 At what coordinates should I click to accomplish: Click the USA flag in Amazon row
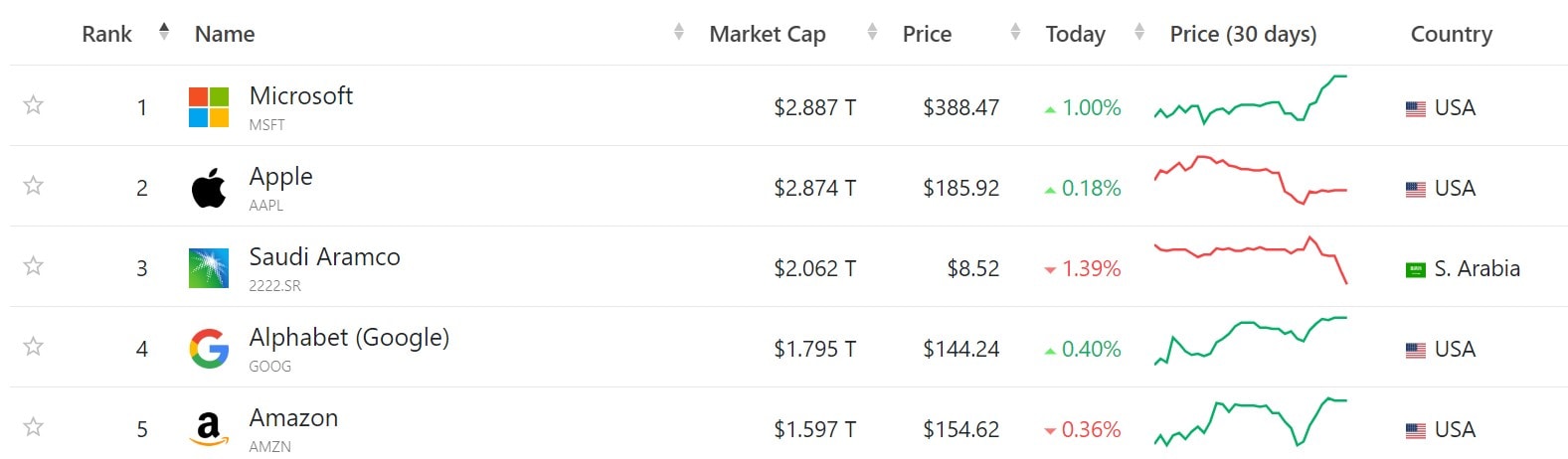(1416, 430)
